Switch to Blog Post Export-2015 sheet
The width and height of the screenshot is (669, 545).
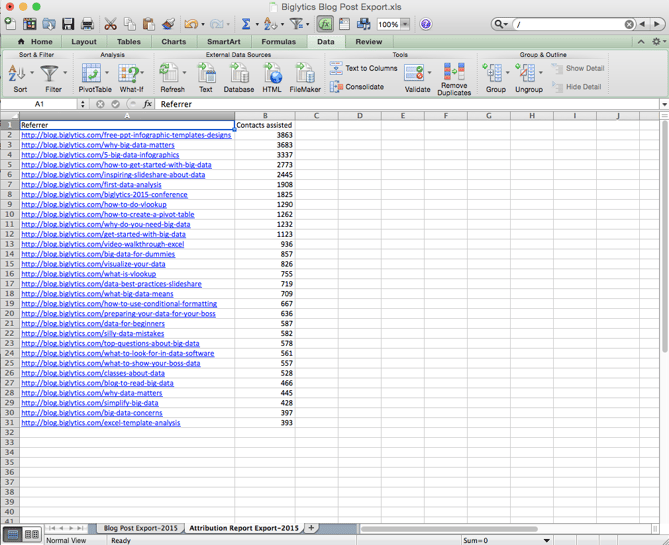coord(140,528)
